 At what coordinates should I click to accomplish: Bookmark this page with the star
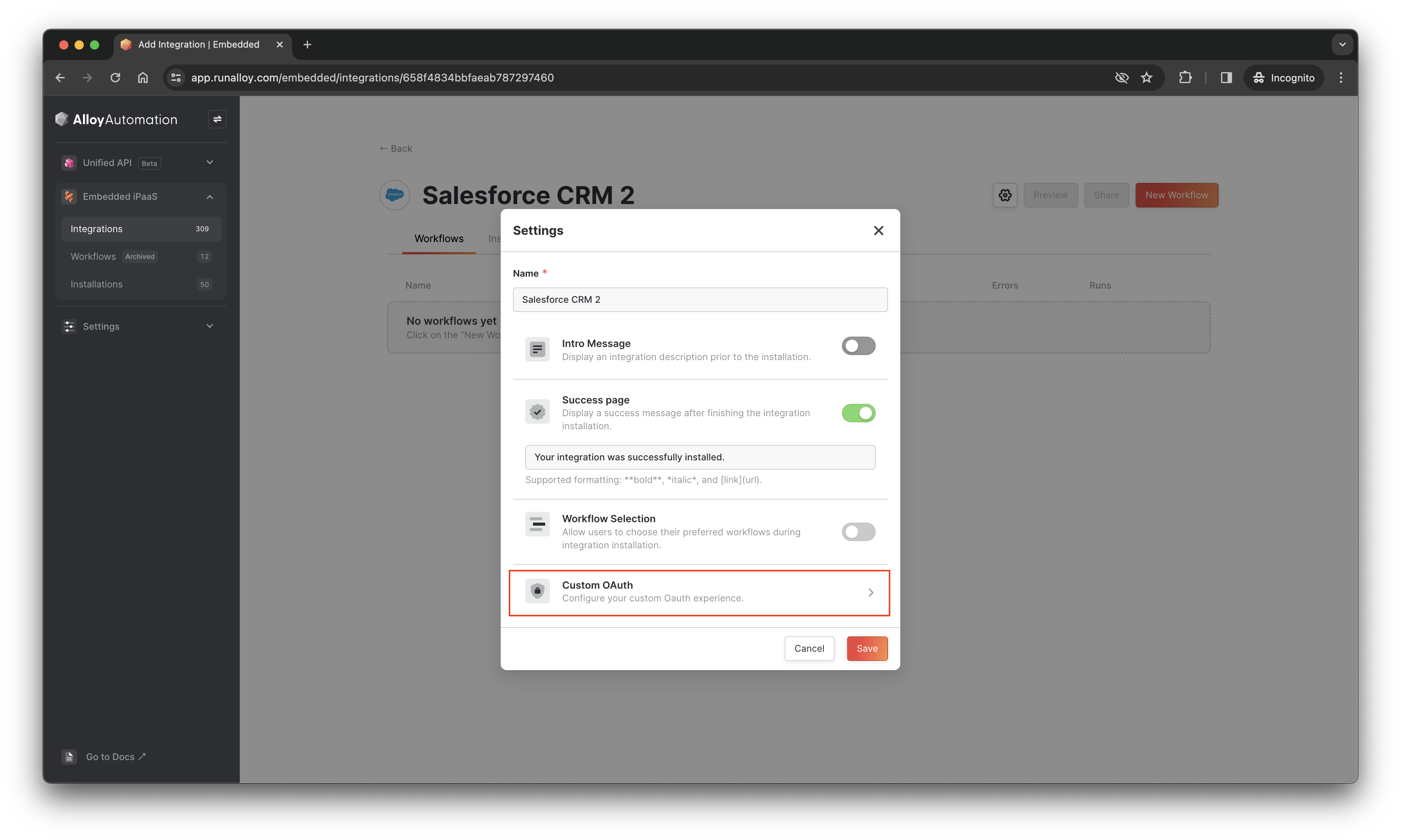1146,78
